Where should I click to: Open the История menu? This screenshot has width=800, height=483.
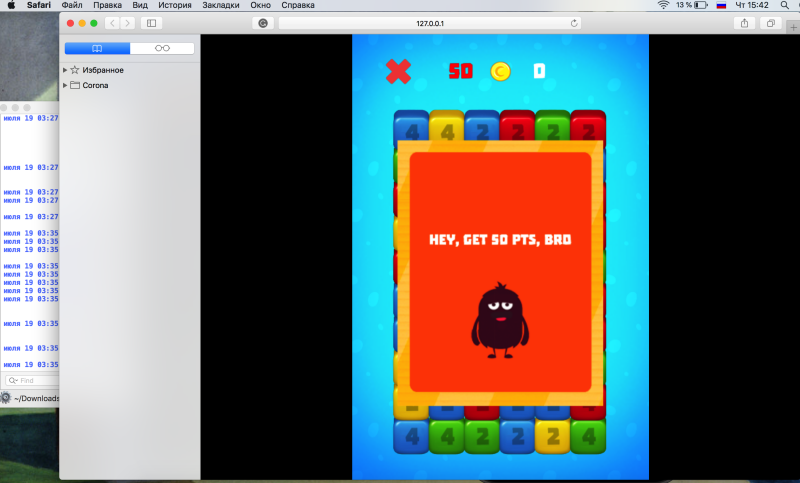pyautogui.click(x=174, y=5)
